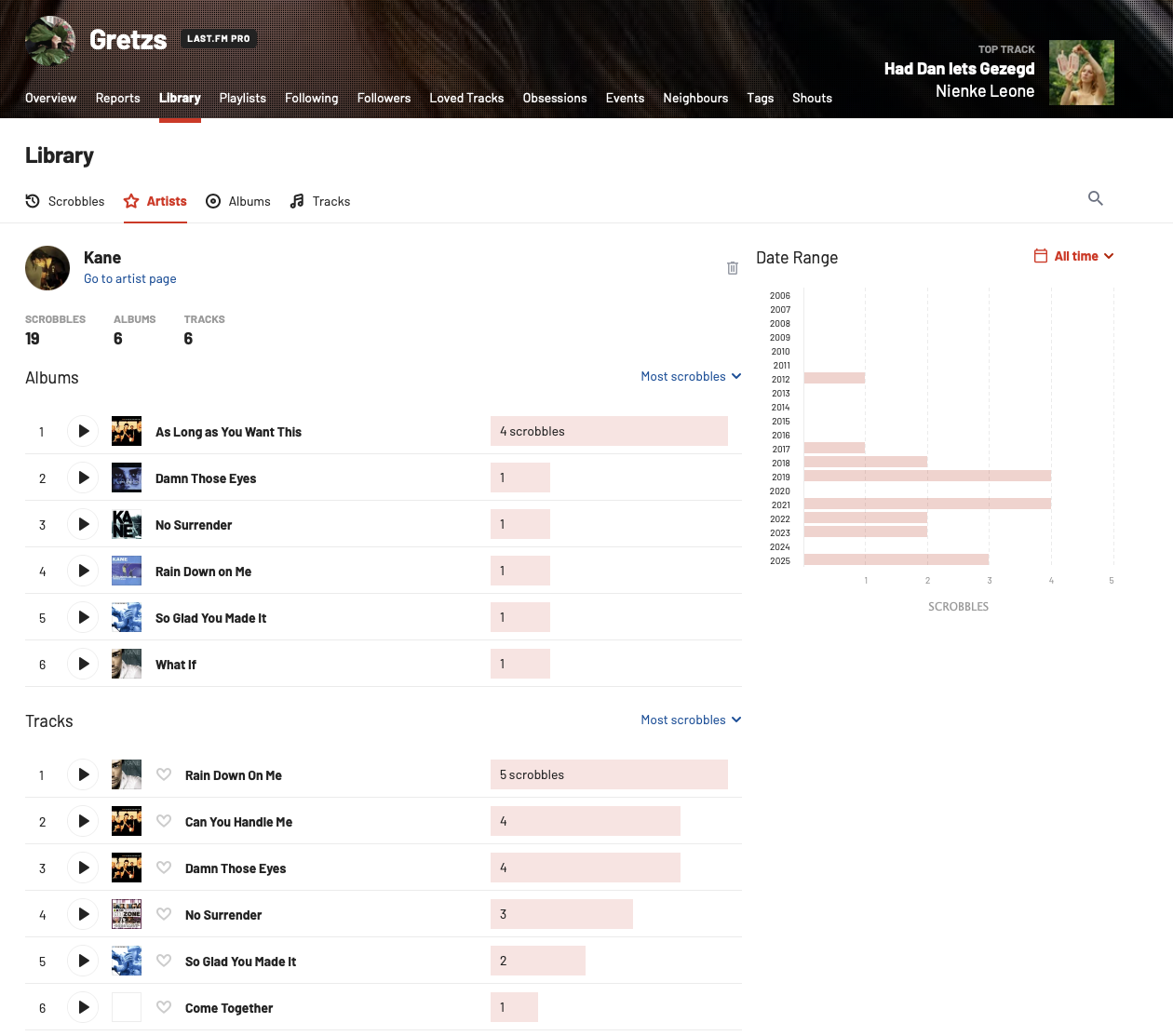
Task: Select the Artists library tab
Action: 155,201
